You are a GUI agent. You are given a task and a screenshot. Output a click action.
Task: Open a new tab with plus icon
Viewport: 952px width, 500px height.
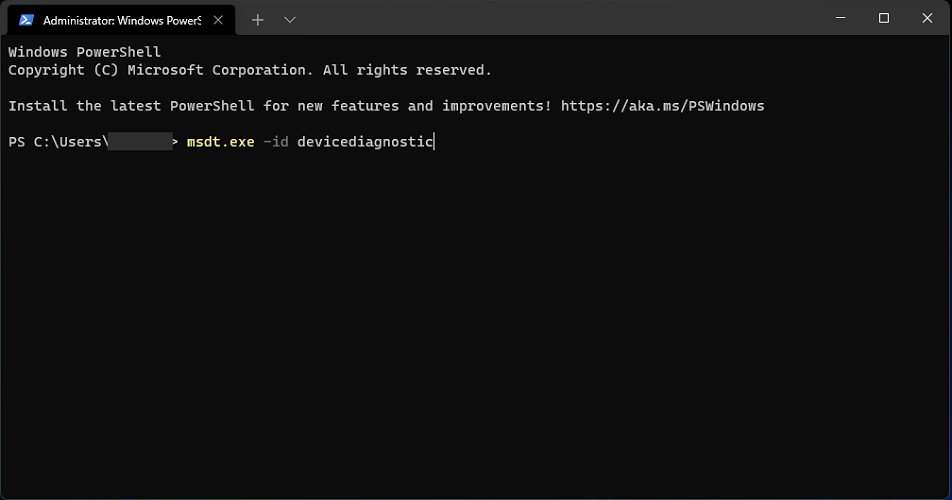click(257, 20)
